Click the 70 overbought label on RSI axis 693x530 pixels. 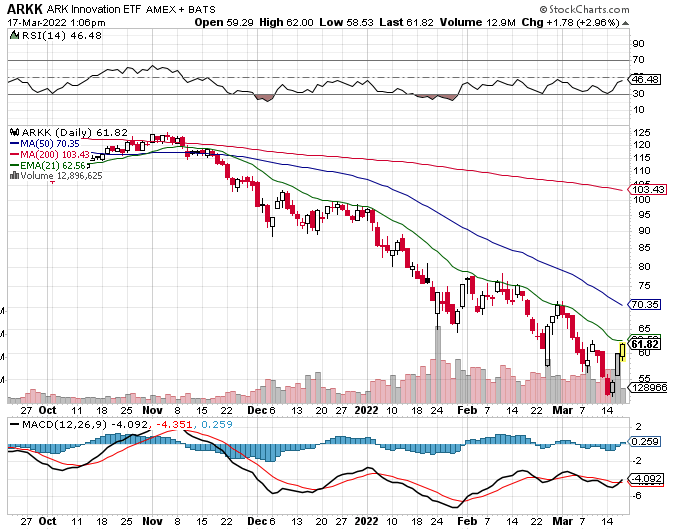point(639,60)
